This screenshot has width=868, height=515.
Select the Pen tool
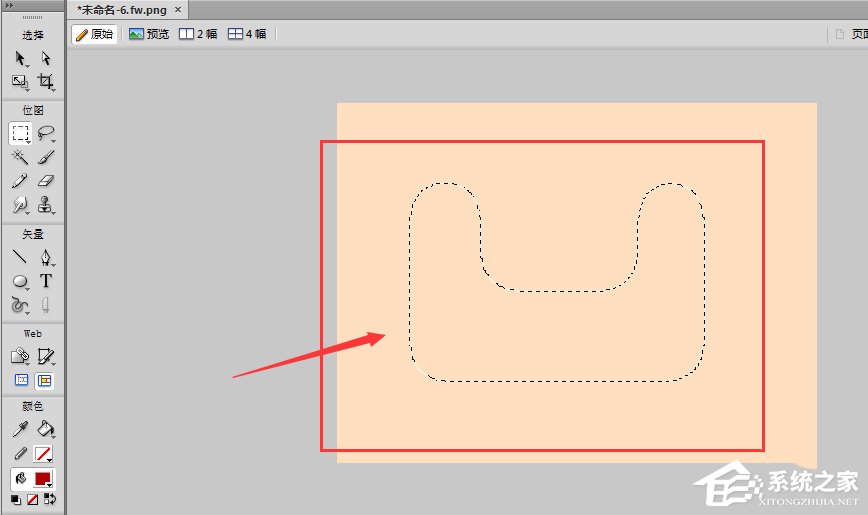(46, 257)
